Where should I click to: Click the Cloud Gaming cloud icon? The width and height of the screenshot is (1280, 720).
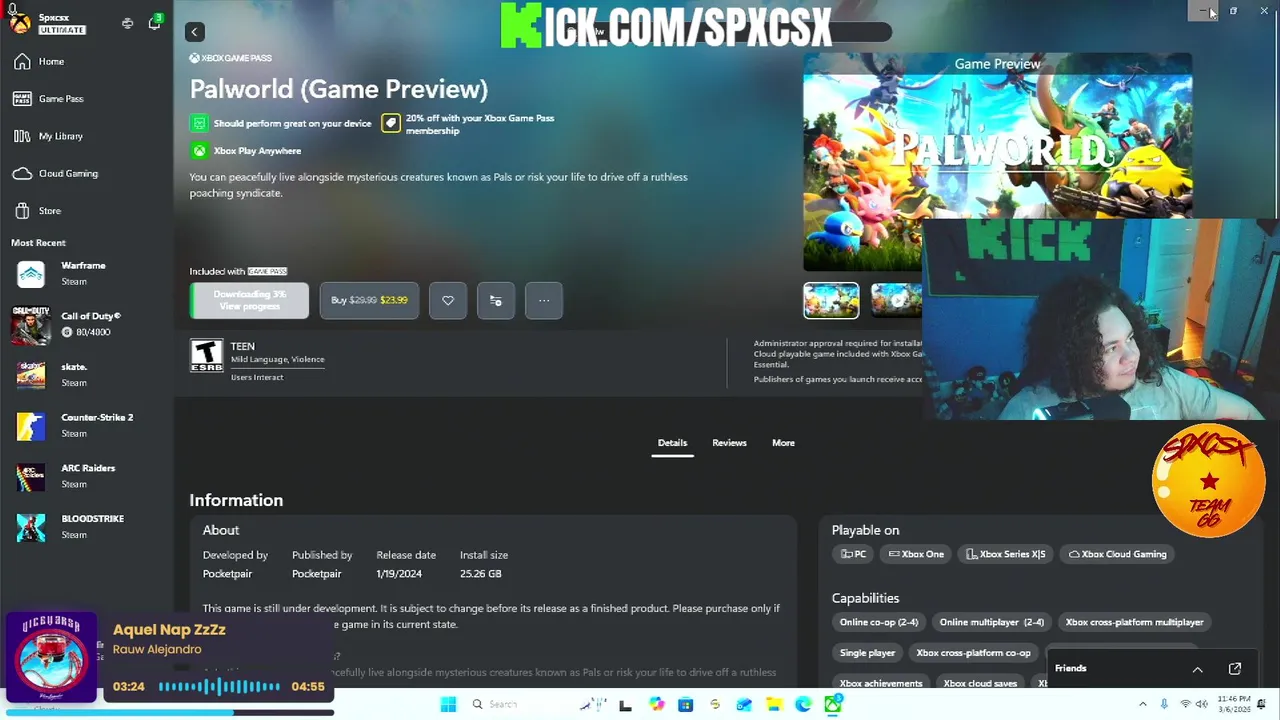coord(22,174)
